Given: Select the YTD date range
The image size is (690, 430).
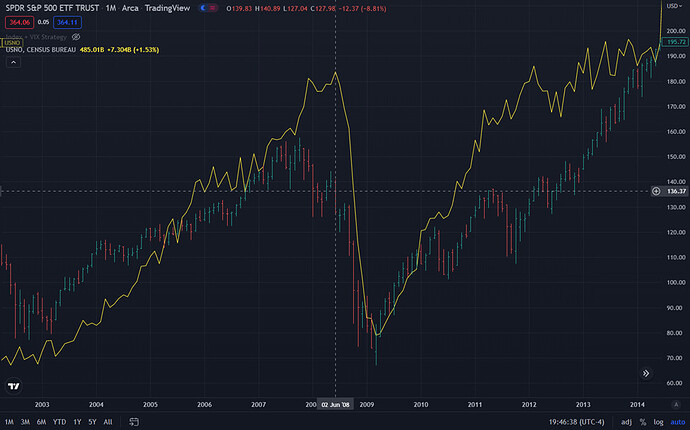Looking at the screenshot, I should click(x=59, y=422).
